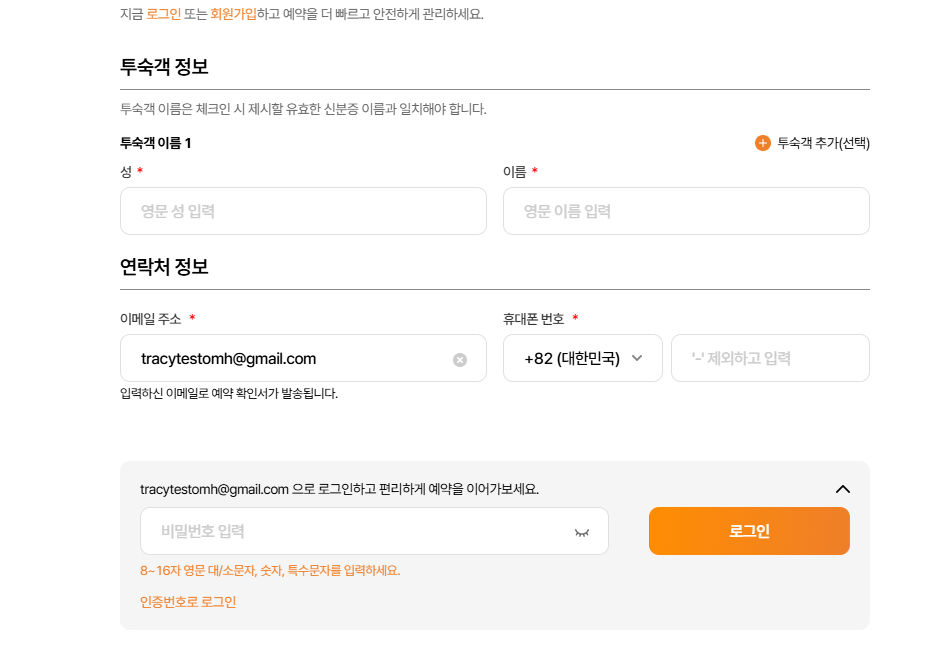The width and height of the screenshot is (930, 652).
Task: Focus the phone number '-' 제외하고 입력 field
Action: point(770,358)
